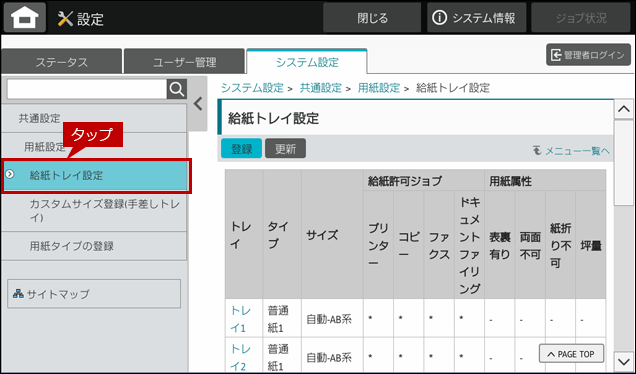
Task: Click the 更新 refresh button
Action: tap(286, 148)
